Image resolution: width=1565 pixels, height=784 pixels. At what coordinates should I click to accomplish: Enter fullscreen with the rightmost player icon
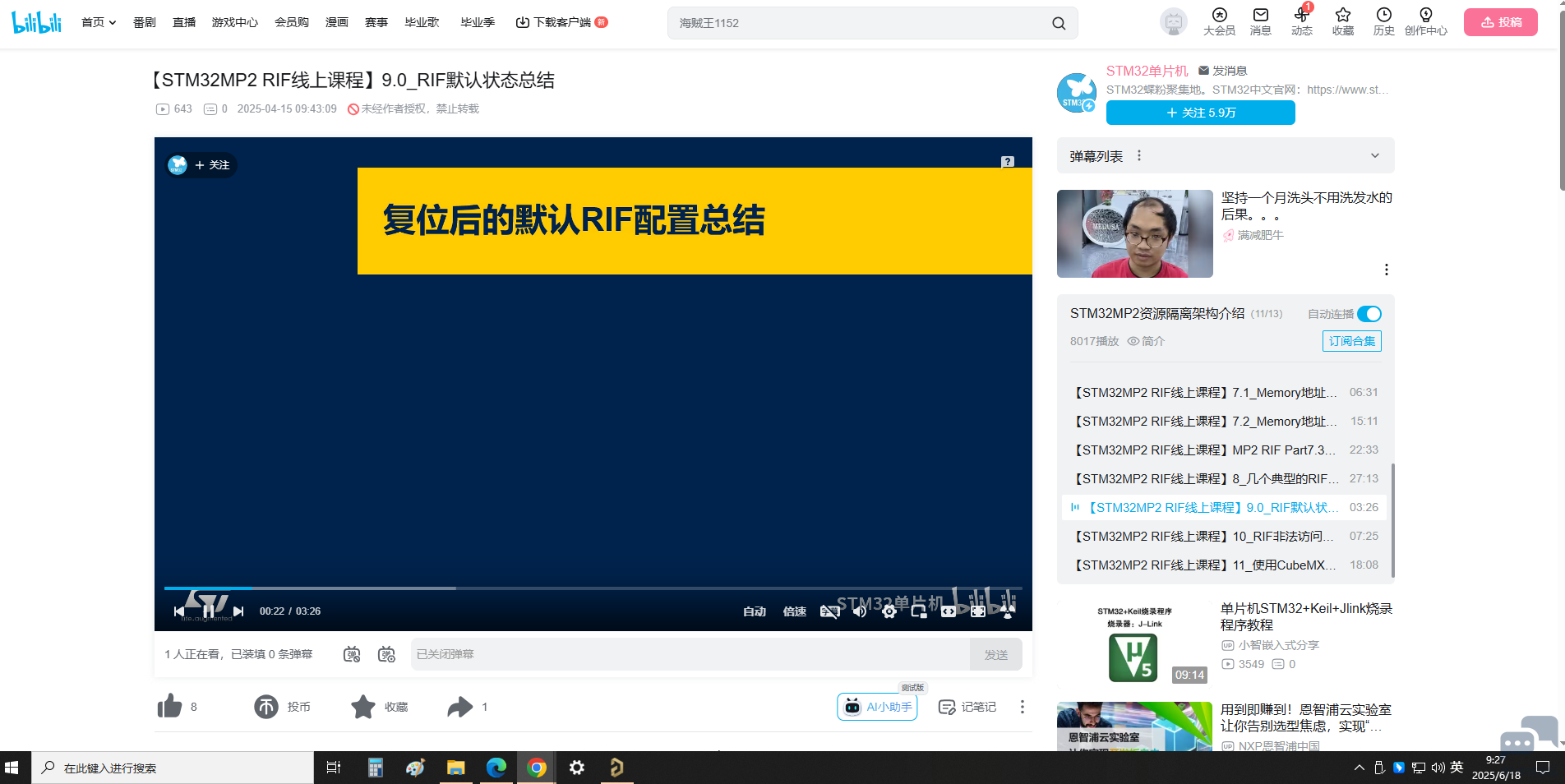(1008, 611)
